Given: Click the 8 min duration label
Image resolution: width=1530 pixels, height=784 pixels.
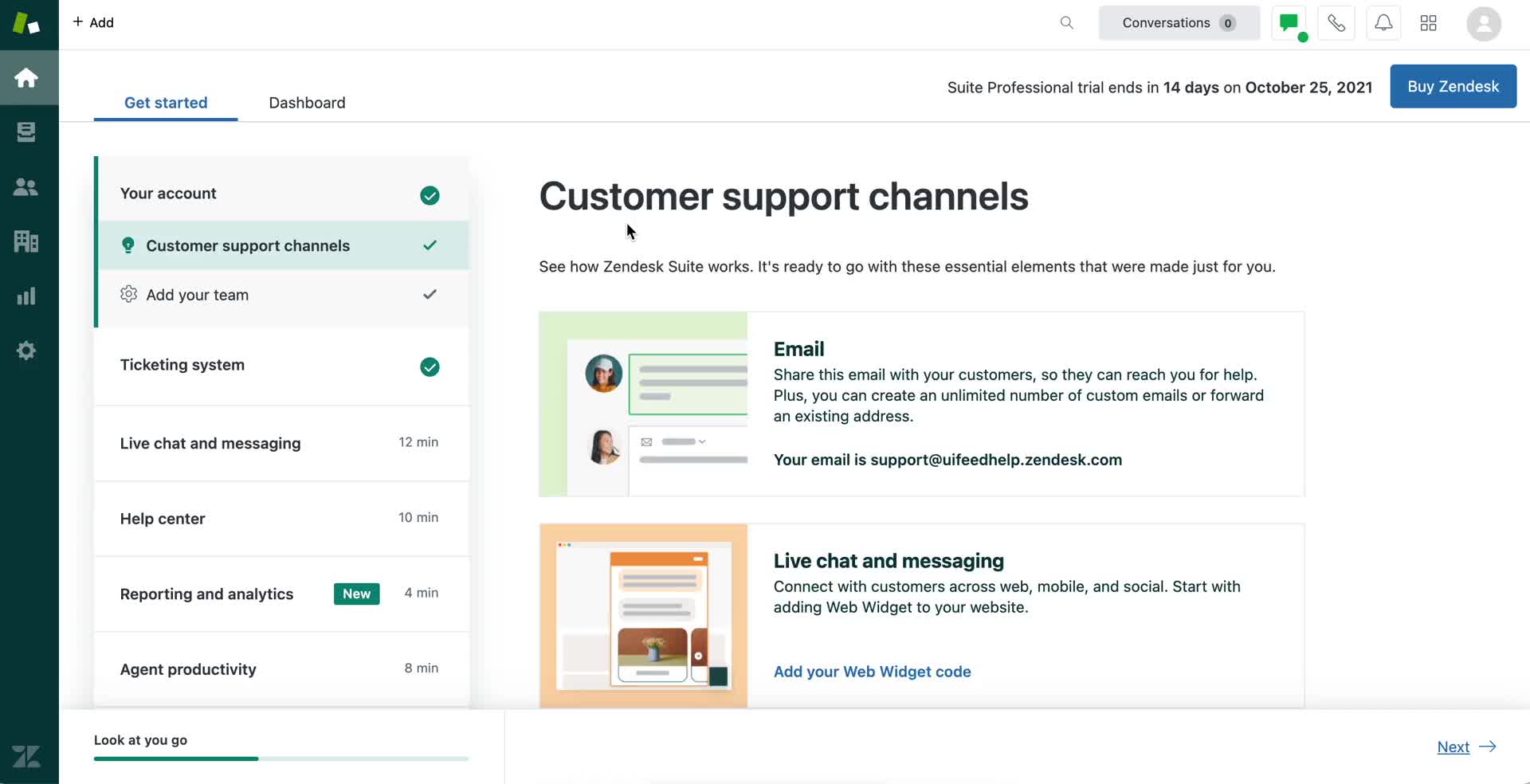Looking at the screenshot, I should click(x=421, y=668).
